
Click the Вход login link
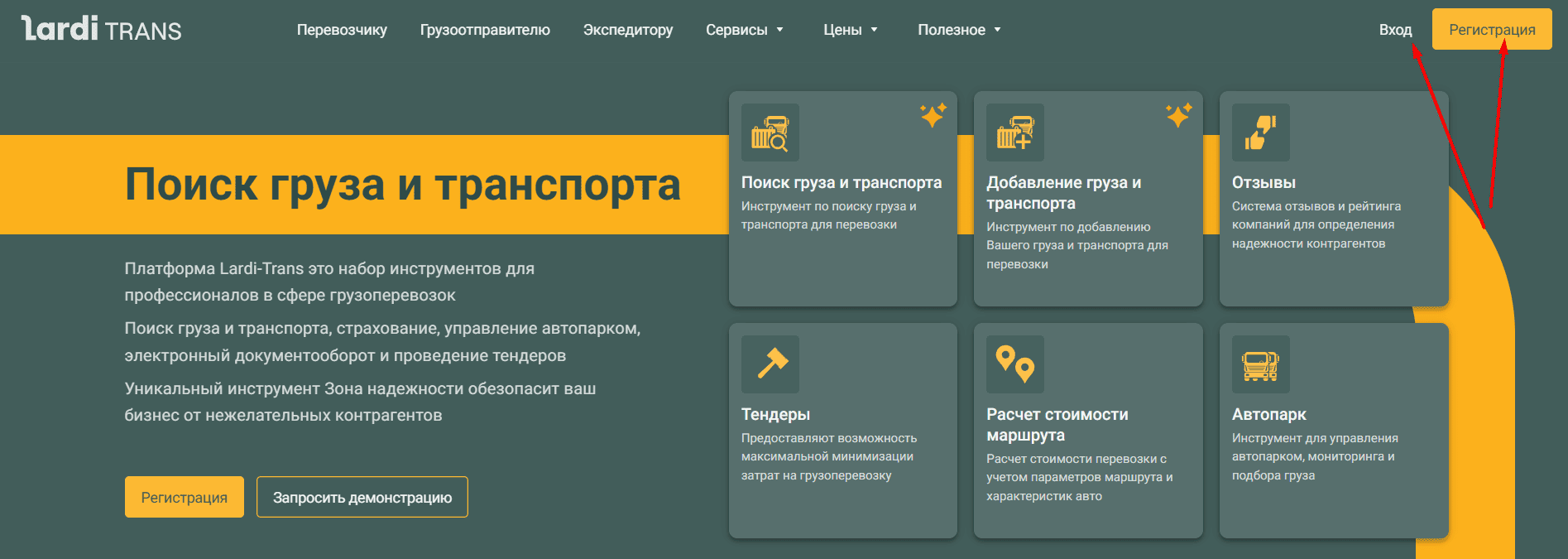pos(1395,30)
